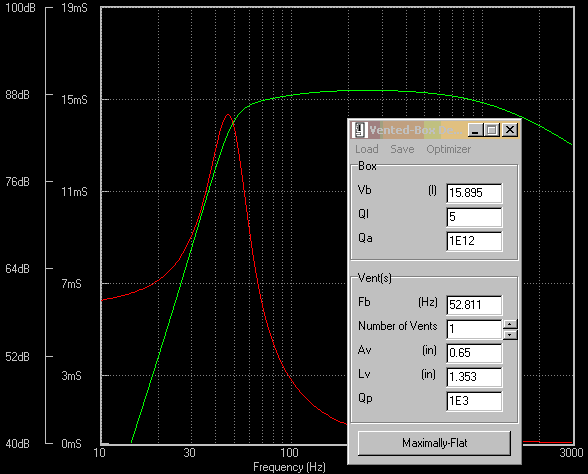This screenshot has width=588, height=474.
Task: Click the 100 frequency tick label
Action: (x=289, y=453)
